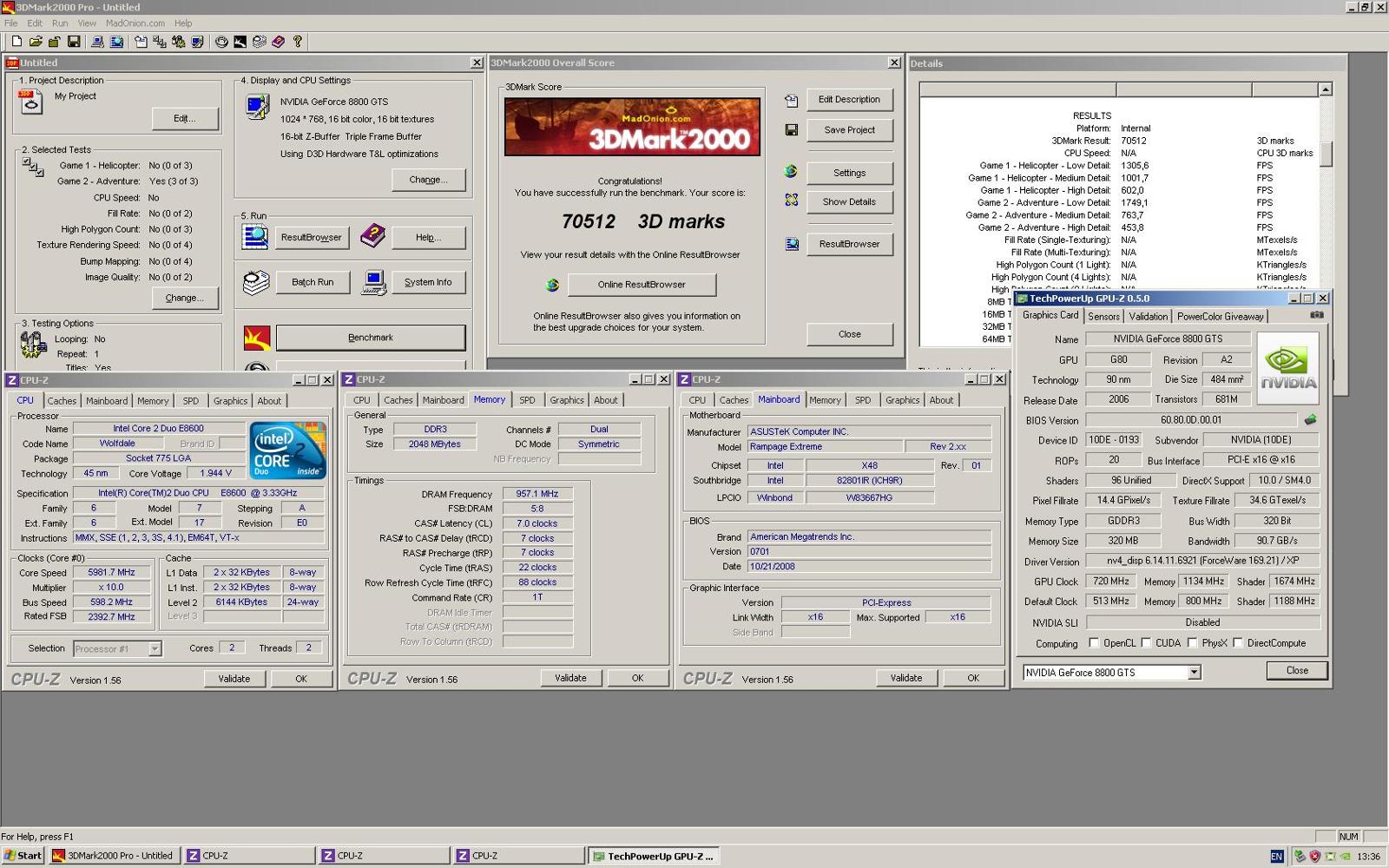Image resolution: width=1389 pixels, height=868 pixels.
Task: Open Graphics tab in the right CPU-Z window
Action: (x=902, y=400)
